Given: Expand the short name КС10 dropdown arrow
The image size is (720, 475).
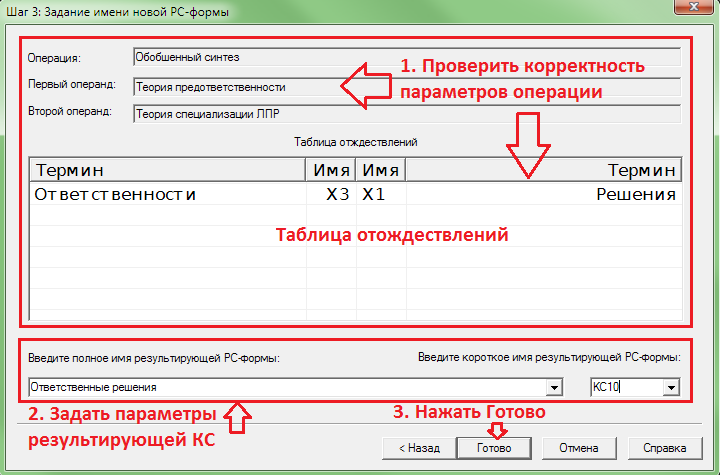Looking at the screenshot, I should 671,387.
